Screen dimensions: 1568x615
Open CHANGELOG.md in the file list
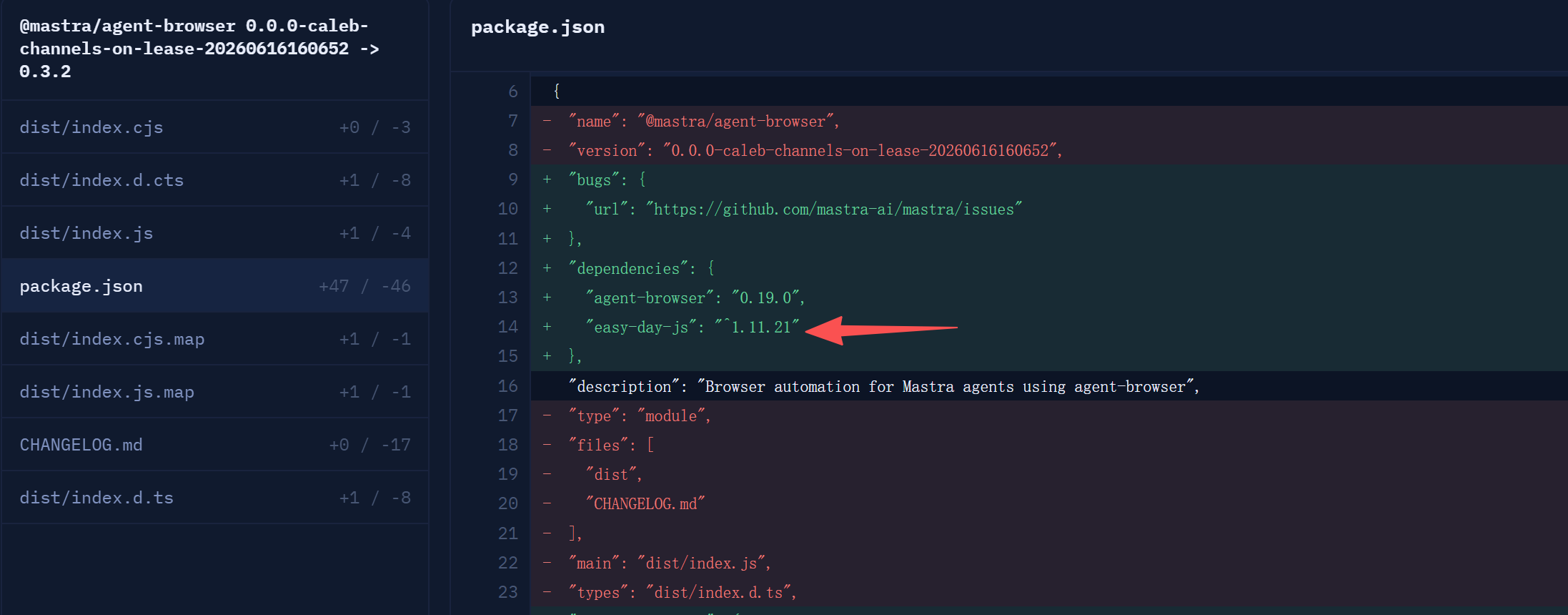pos(215,445)
